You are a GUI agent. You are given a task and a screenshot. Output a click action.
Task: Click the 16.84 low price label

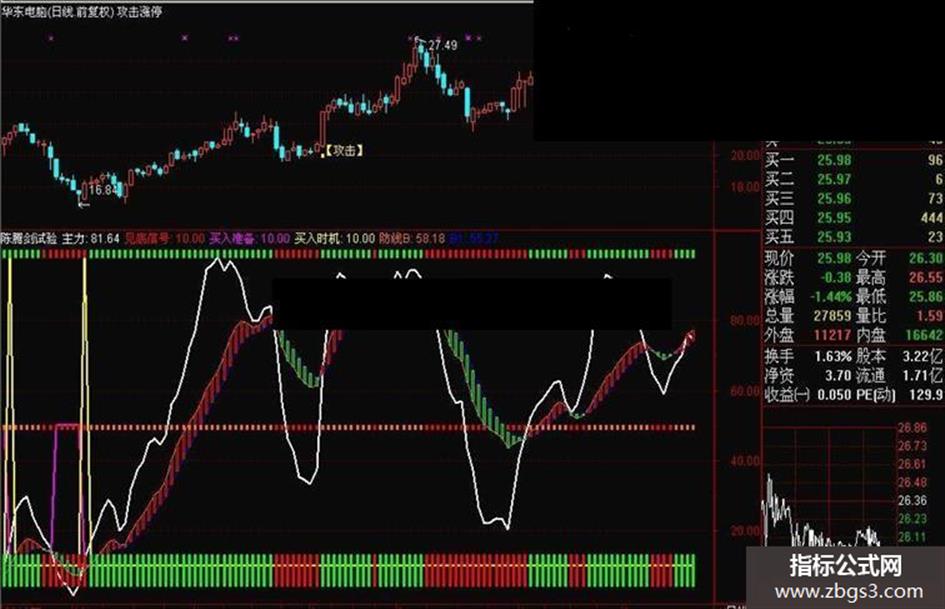pyautogui.click(x=102, y=190)
